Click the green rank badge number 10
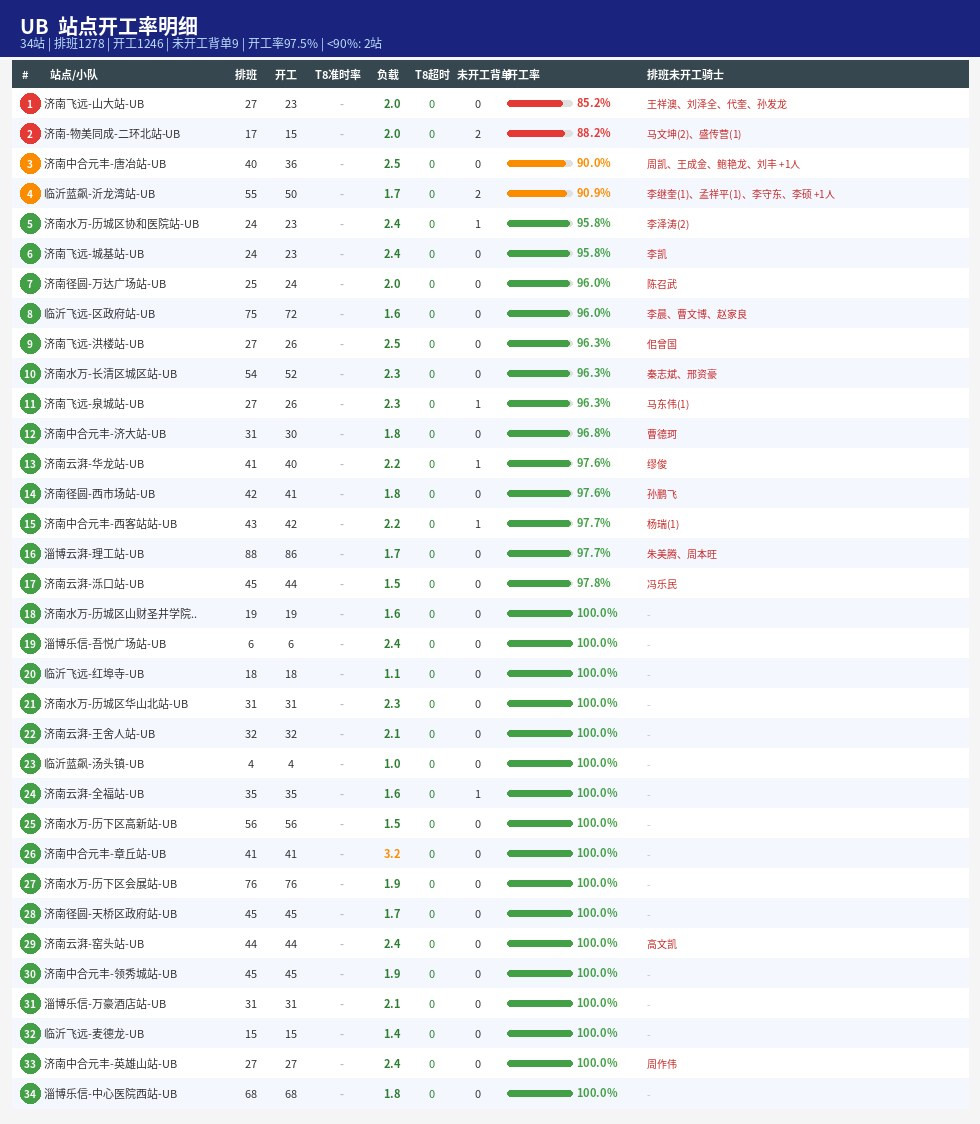The height and width of the screenshot is (1124, 980). point(29,374)
